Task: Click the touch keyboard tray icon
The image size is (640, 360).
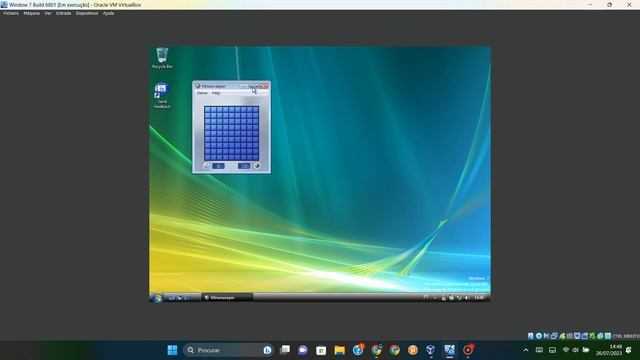Action: (539, 350)
